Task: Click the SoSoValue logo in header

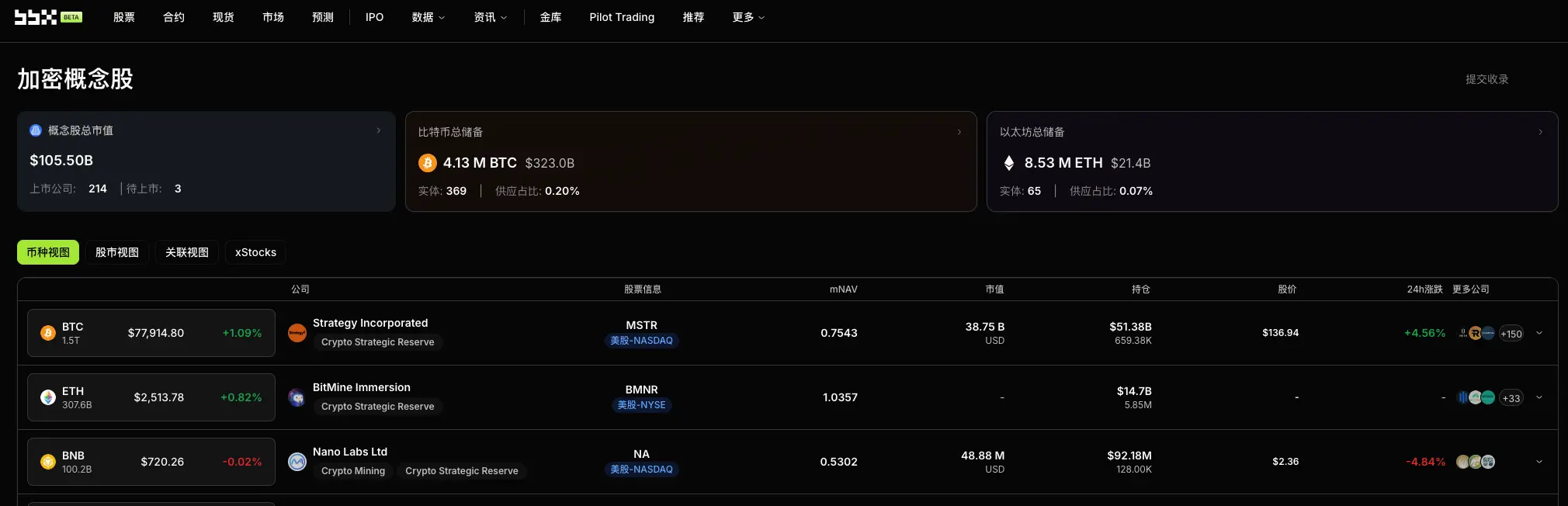Action: [36, 17]
